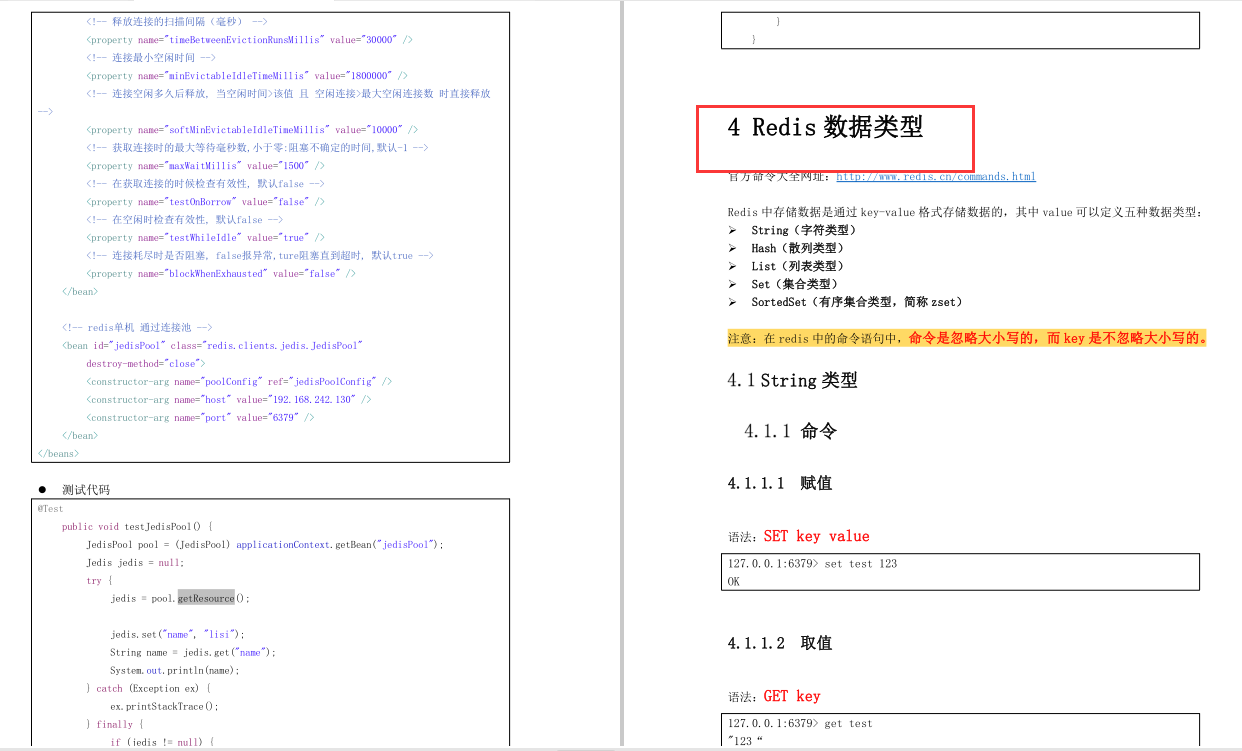The image size is (1242, 751).
Task: Click the highlighted "getResource" word
Action: [x=206, y=598]
